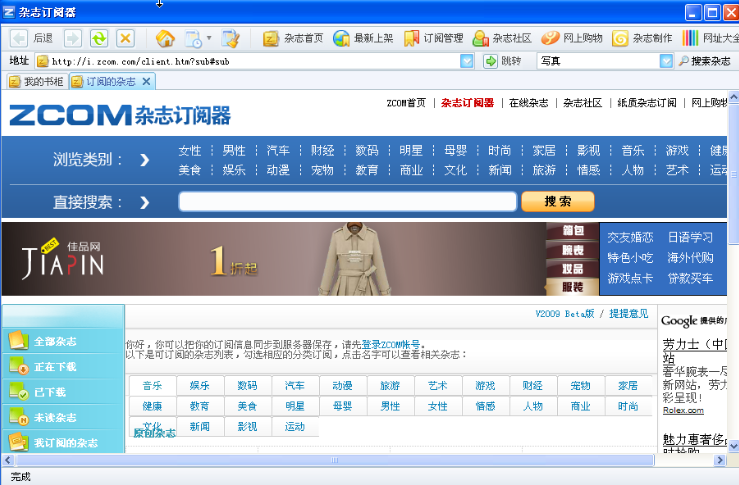The width and height of the screenshot is (739, 485).
Task: Browse the 动漫 category in blue bar
Action: pyautogui.click(x=278, y=170)
